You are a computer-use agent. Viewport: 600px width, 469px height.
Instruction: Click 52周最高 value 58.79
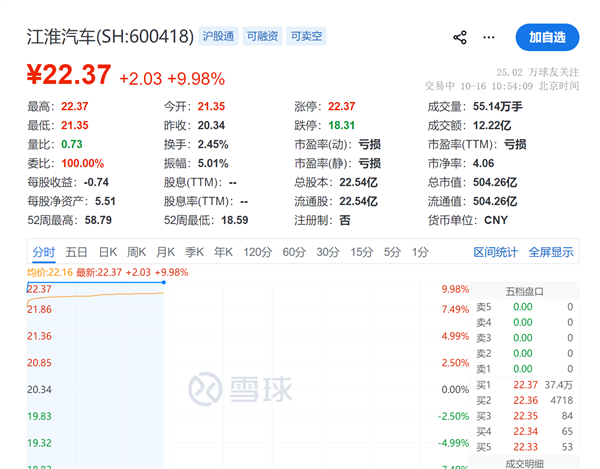point(98,220)
